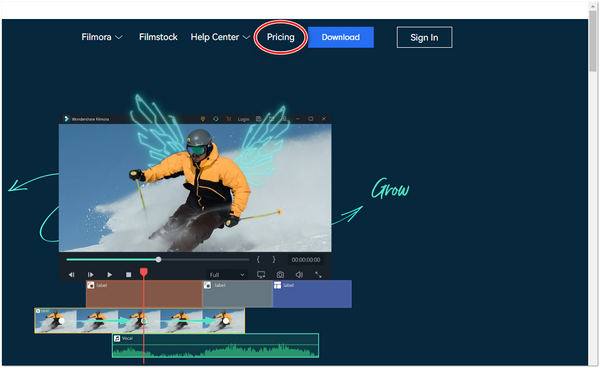Click the left curly bracket mark-in icon
The height and width of the screenshot is (368, 600).
[258, 260]
